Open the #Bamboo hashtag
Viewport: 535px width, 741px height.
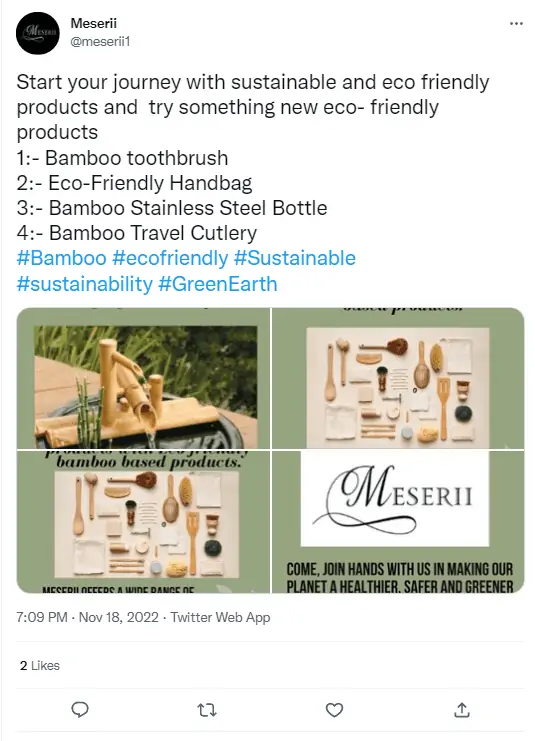click(61, 258)
